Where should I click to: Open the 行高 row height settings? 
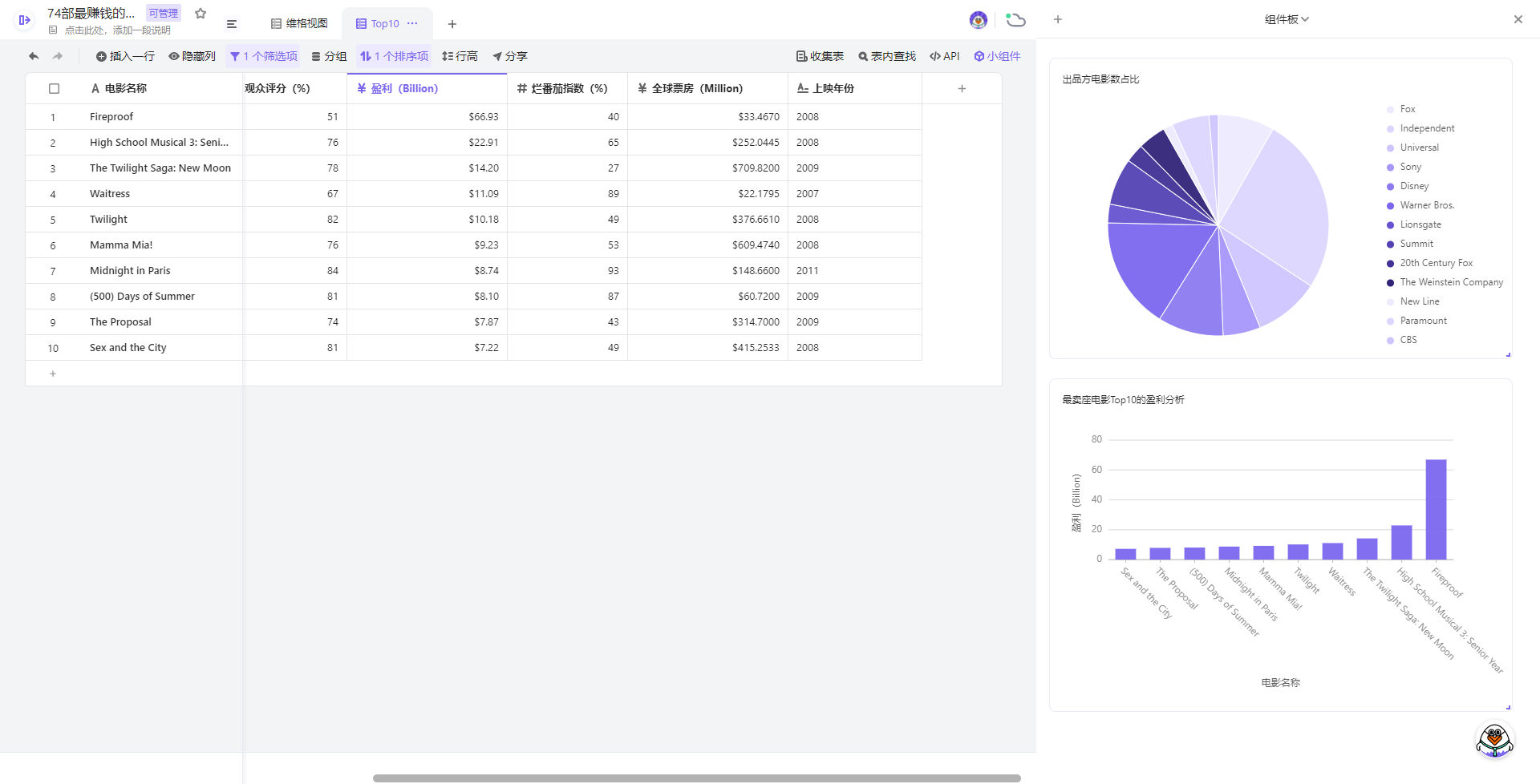tap(460, 56)
